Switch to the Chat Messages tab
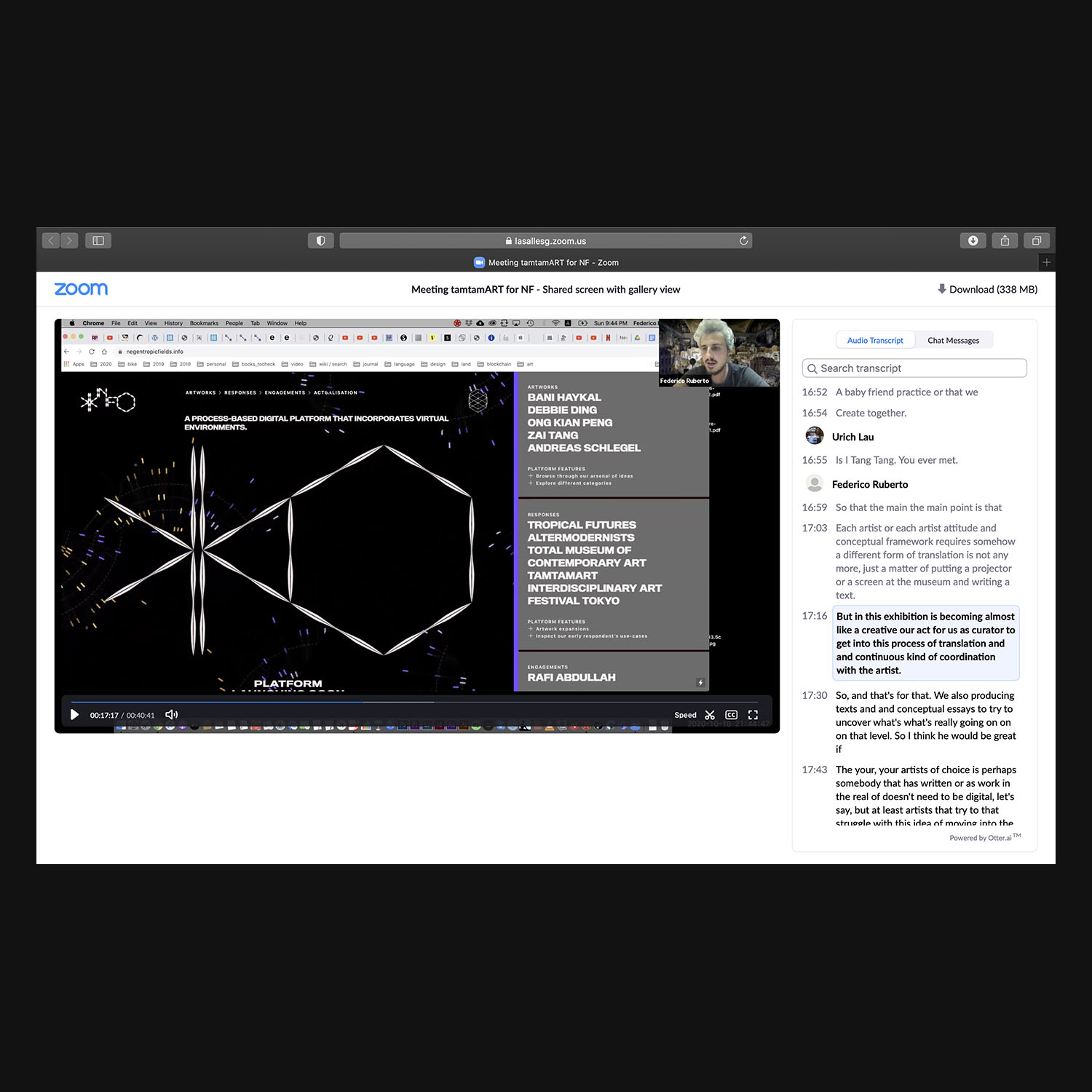 [x=953, y=340]
